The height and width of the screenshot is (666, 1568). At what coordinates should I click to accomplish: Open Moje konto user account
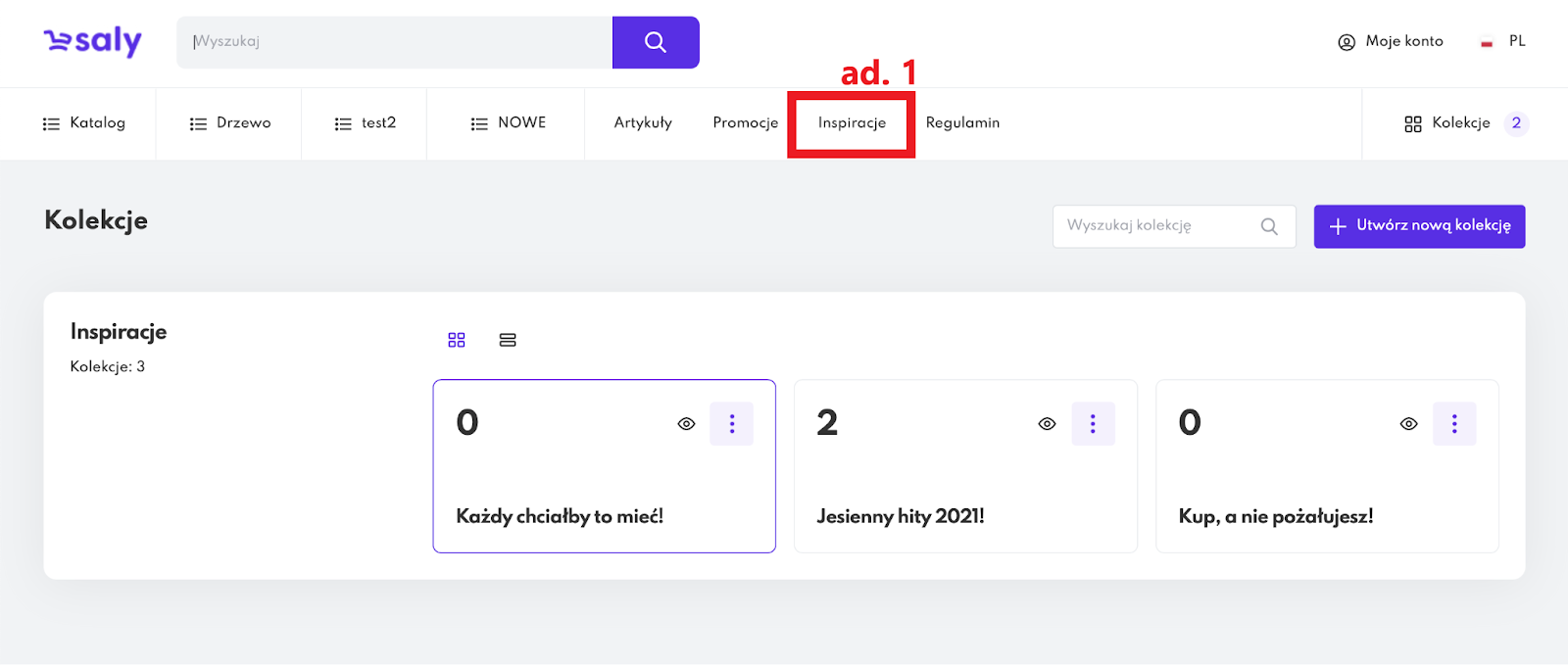(1391, 41)
